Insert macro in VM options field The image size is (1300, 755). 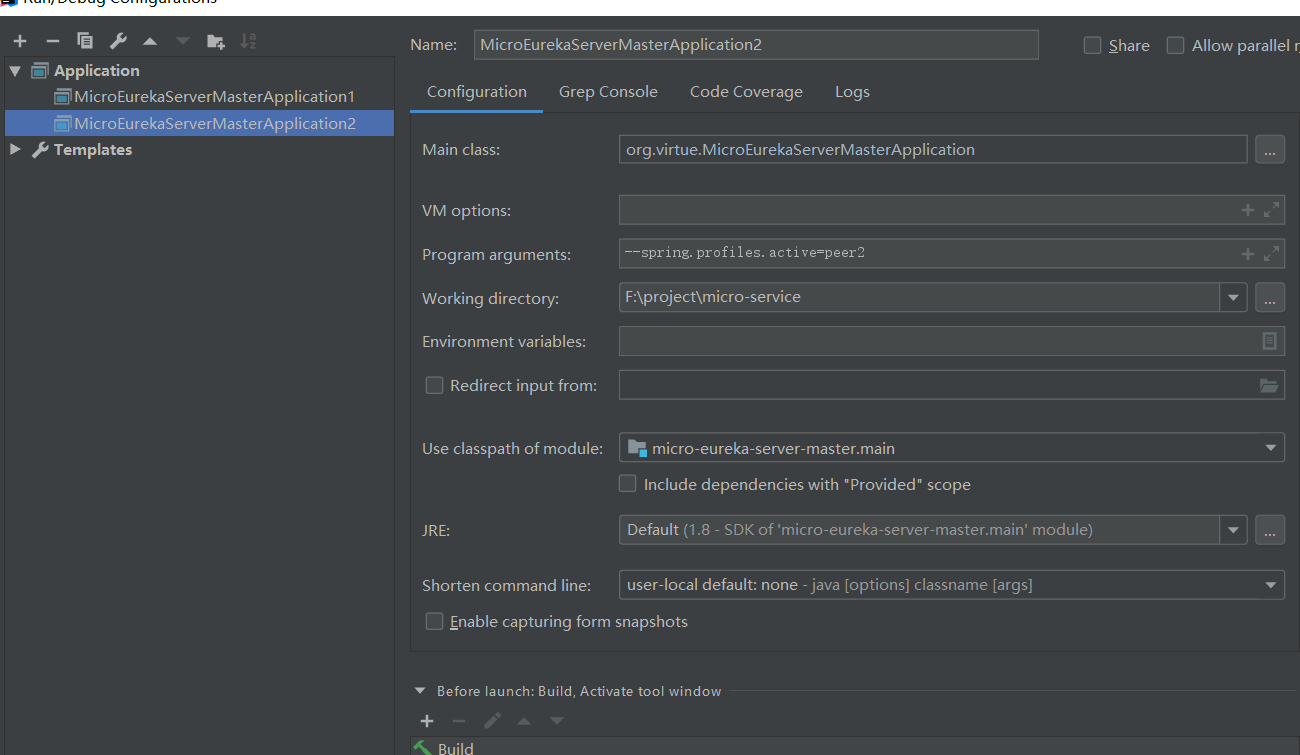1247,210
